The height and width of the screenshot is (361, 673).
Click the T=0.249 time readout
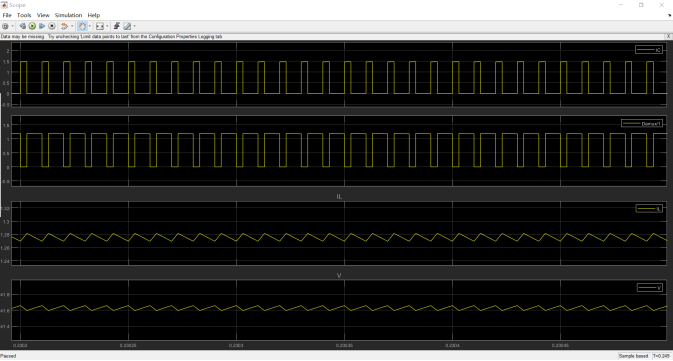[661, 356]
